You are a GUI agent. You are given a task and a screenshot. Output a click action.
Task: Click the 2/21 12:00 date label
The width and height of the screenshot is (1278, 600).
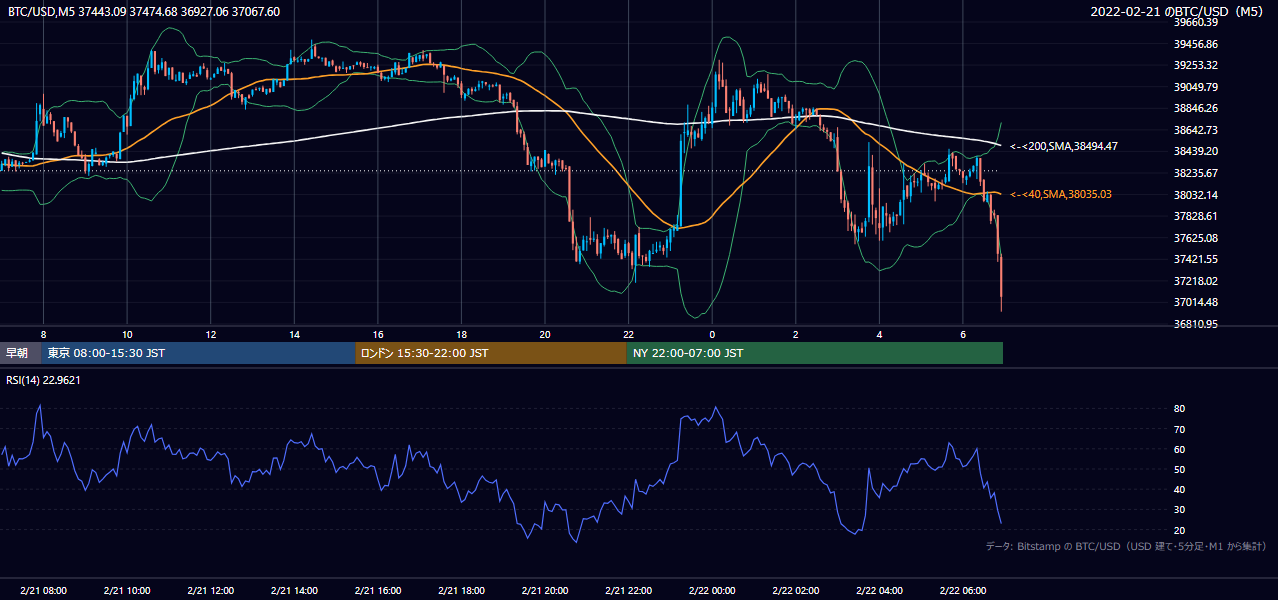click(x=210, y=591)
